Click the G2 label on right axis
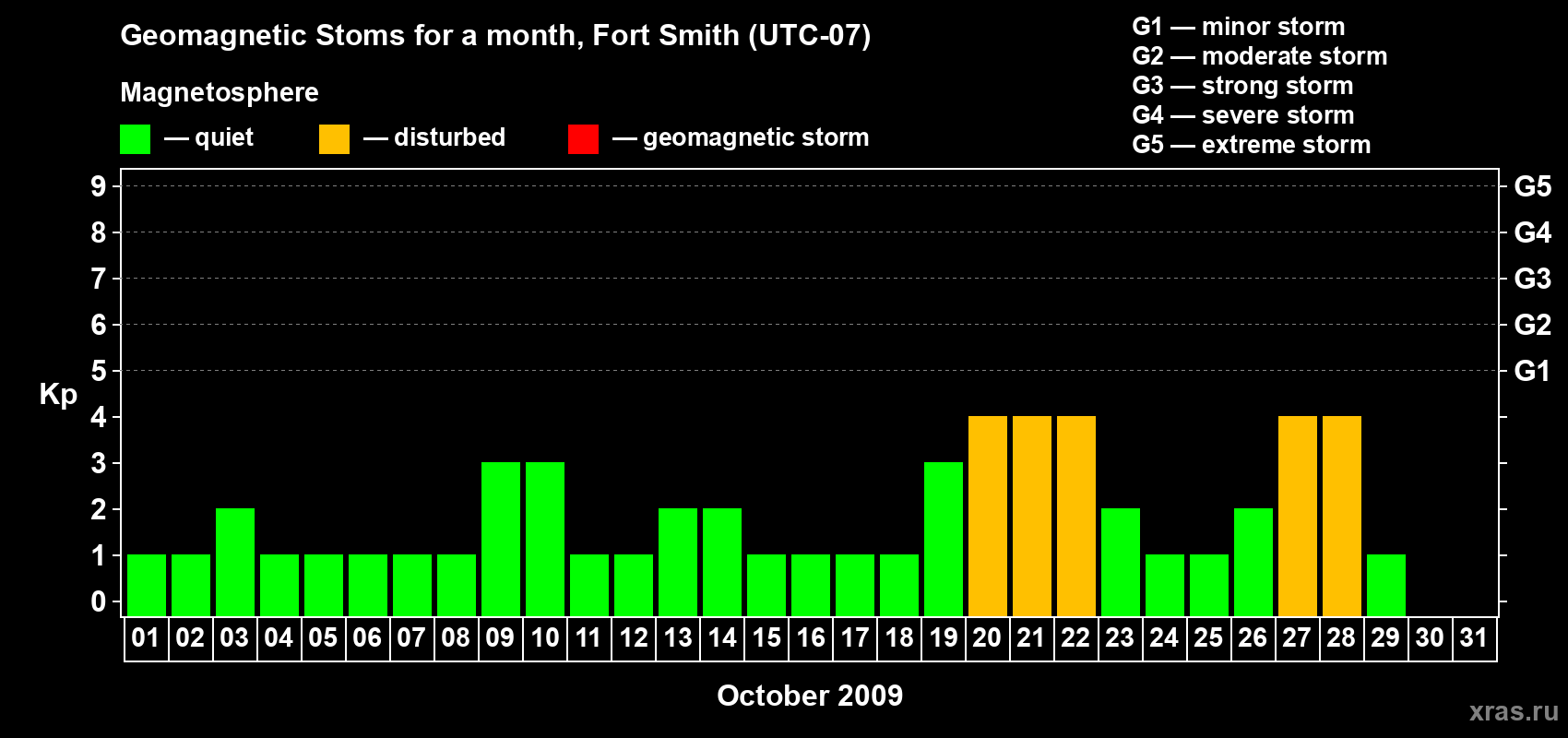 pyautogui.click(x=1533, y=325)
